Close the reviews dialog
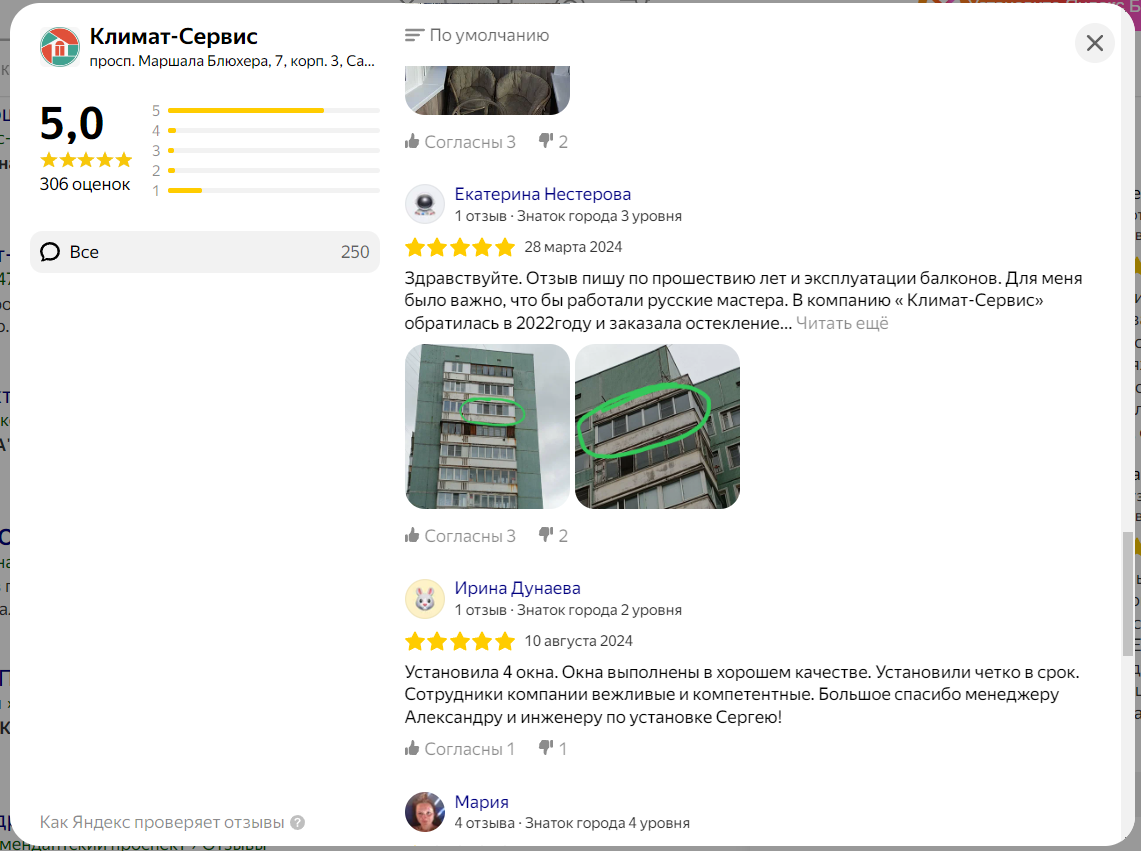Screen dimensions: 1141x851 coord(1094,43)
